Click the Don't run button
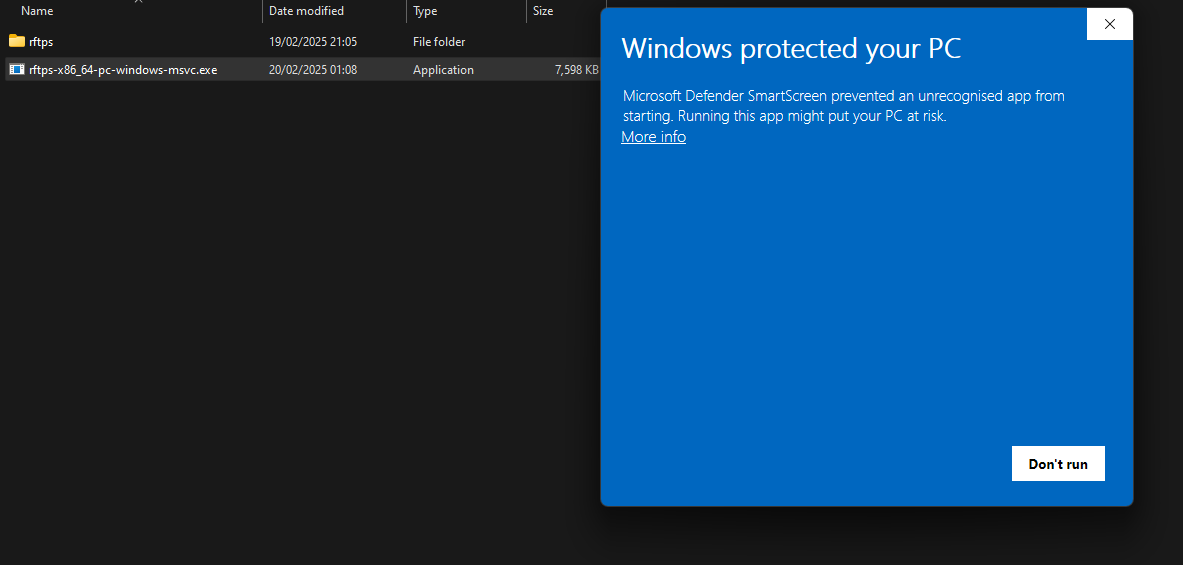The height and width of the screenshot is (565, 1183). 1058,464
